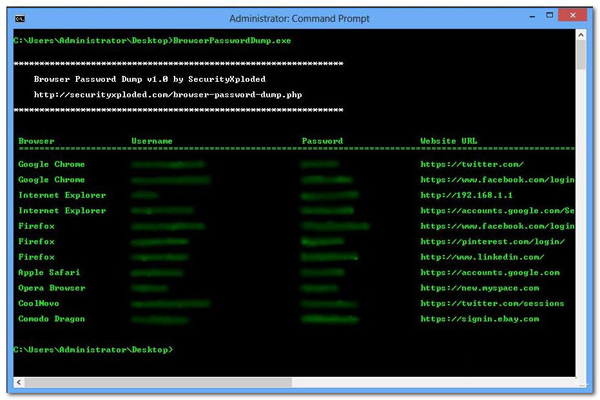Click the blurred password on the CoolNovo row

click(x=329, y=304)
